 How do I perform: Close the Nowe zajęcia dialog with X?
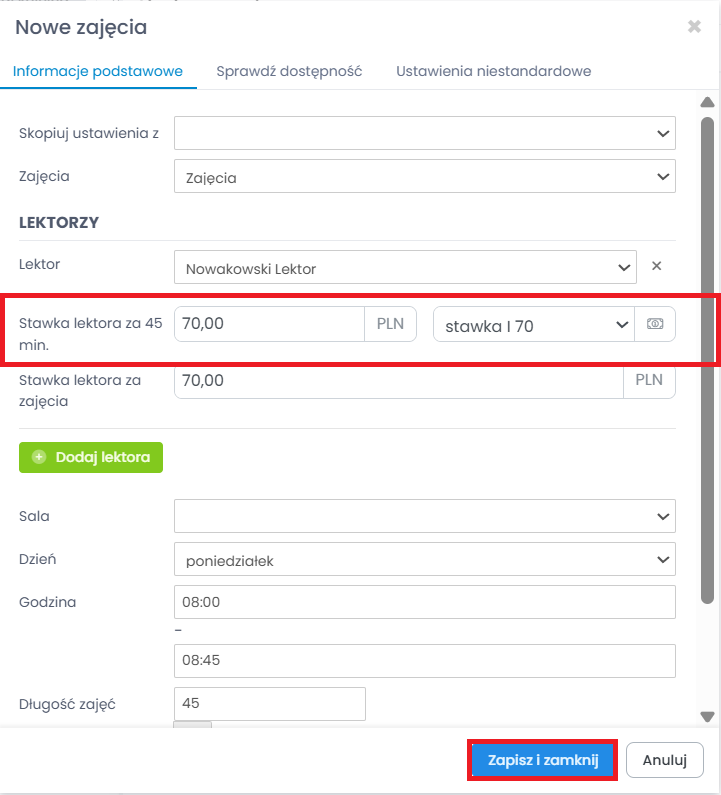coord(694,27)
